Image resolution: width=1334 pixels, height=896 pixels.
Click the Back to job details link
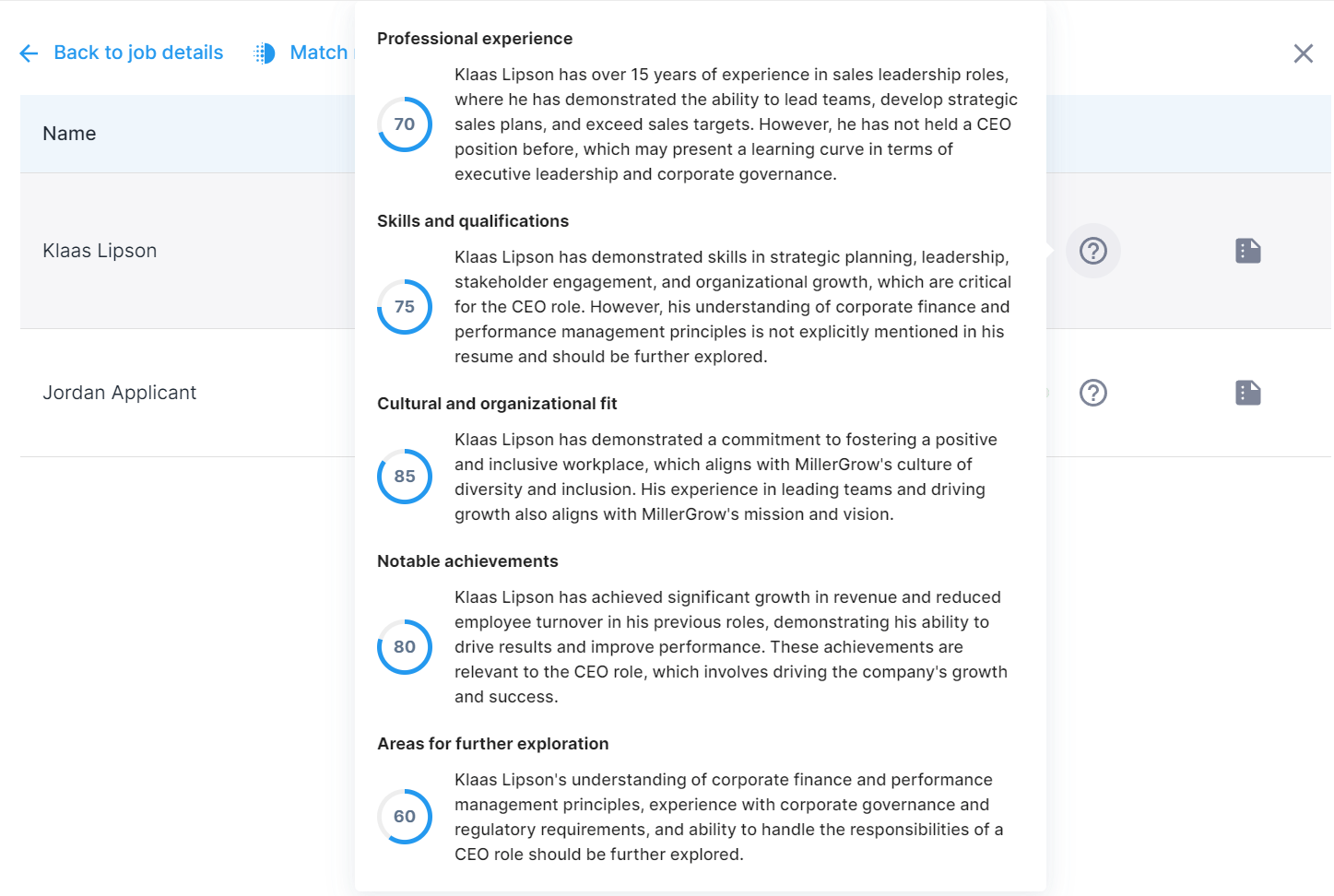click(138, 53)
